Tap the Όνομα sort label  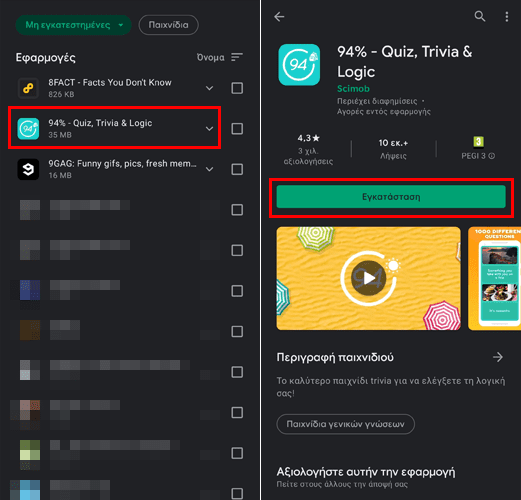click(x=211, y=57)
